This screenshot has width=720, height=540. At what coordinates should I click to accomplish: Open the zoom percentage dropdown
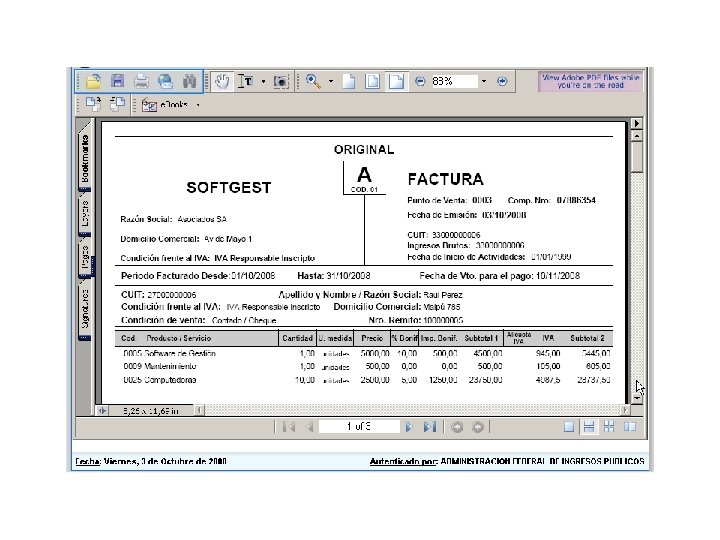[484, 81]
